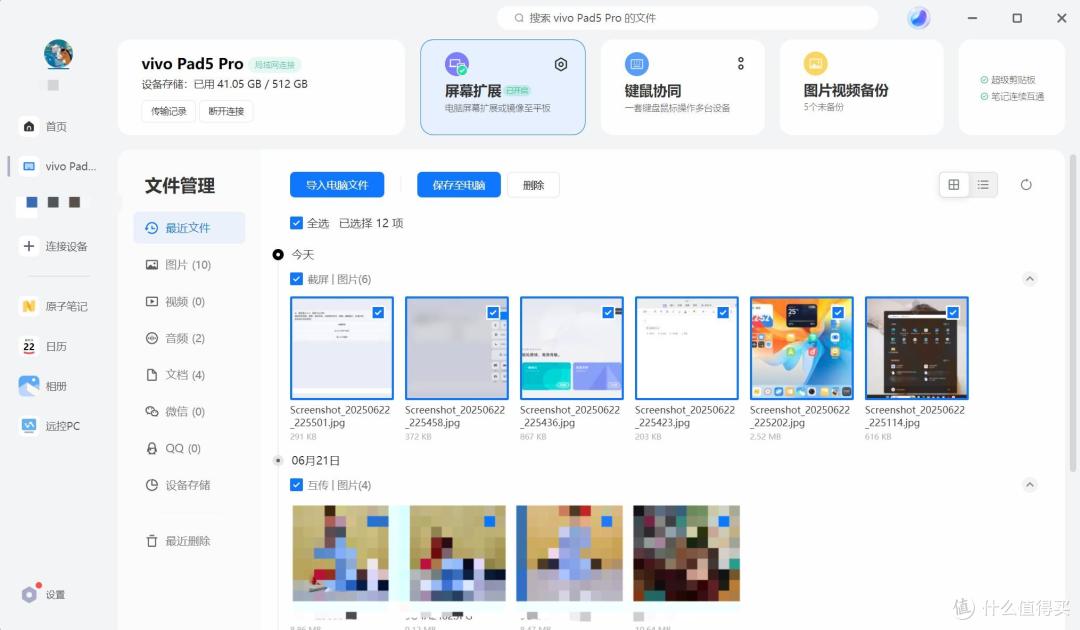Open 日历 calendar app
Viewport: 1080px width, 630px height.
click(x=44, y=346)
